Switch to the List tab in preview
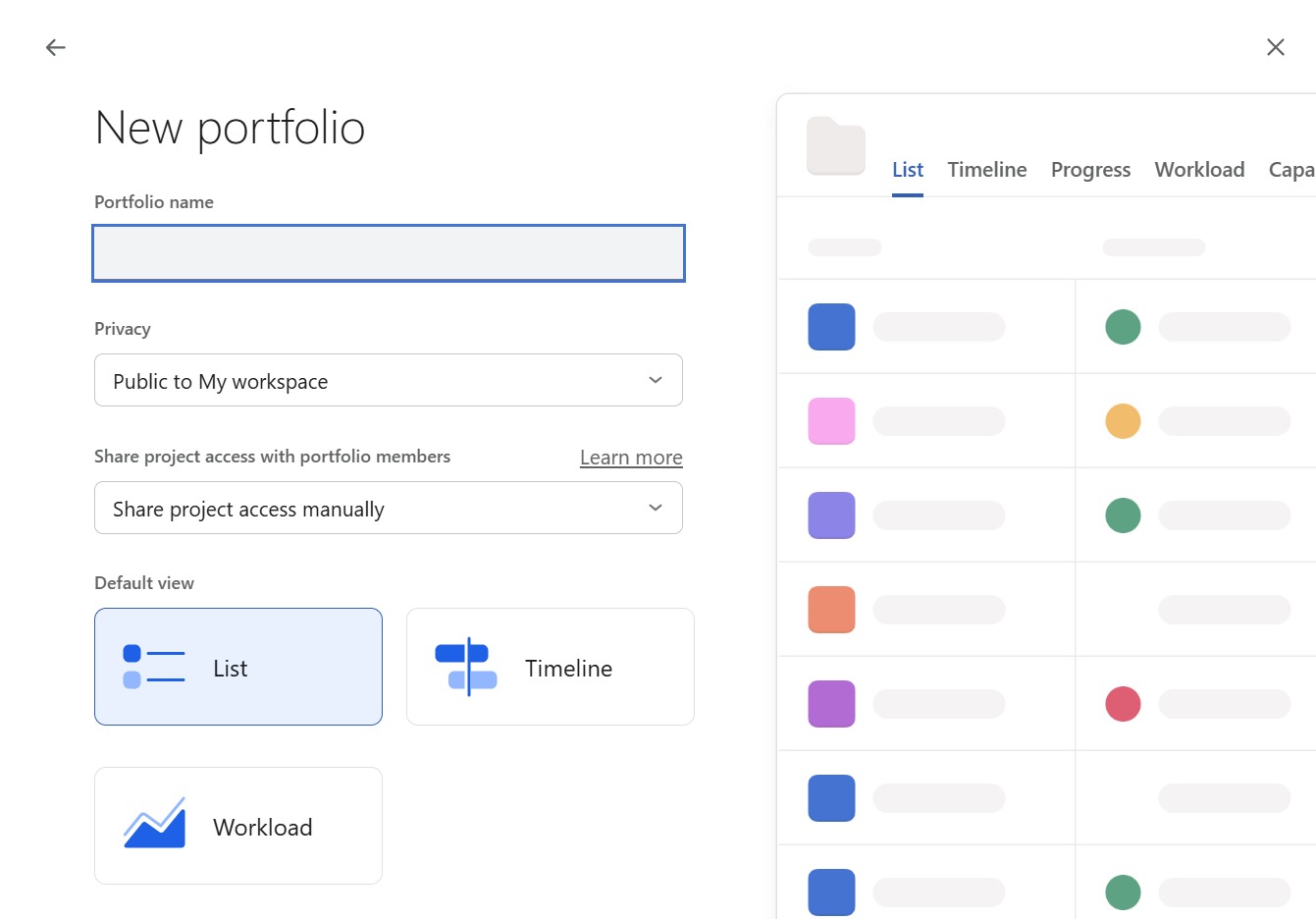This screenshot has height=919, width=1316. [908, 170]
